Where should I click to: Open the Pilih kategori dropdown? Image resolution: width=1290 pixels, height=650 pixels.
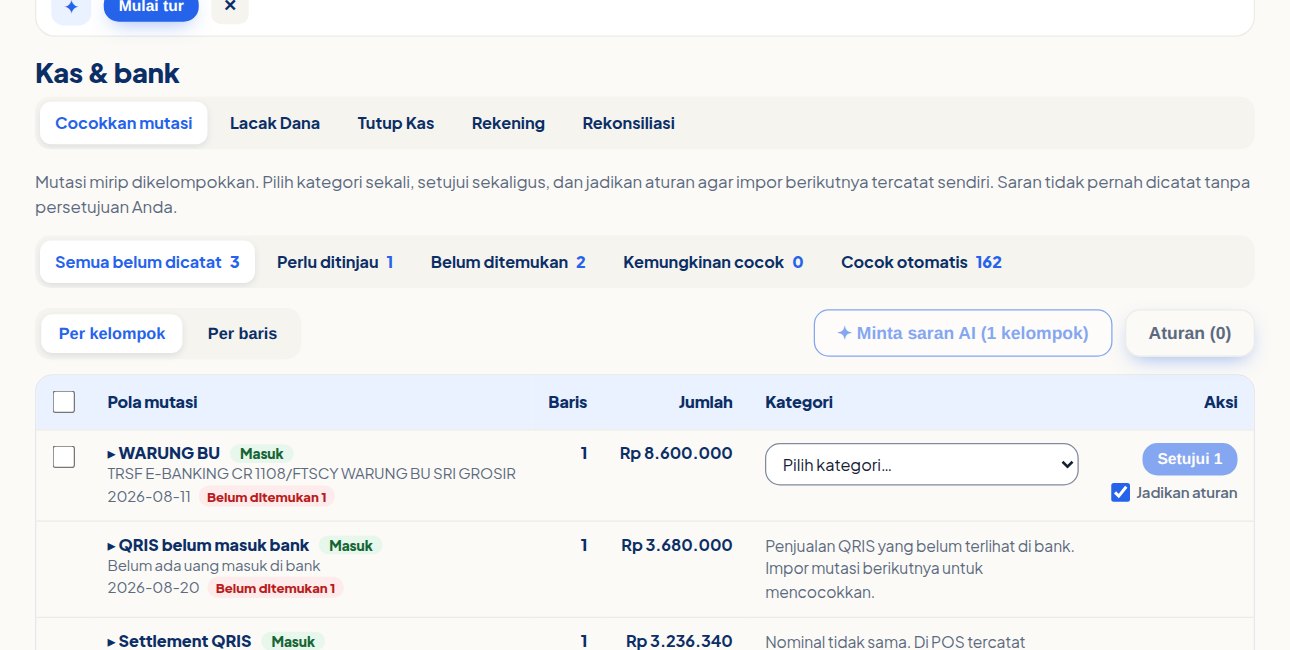922,464
